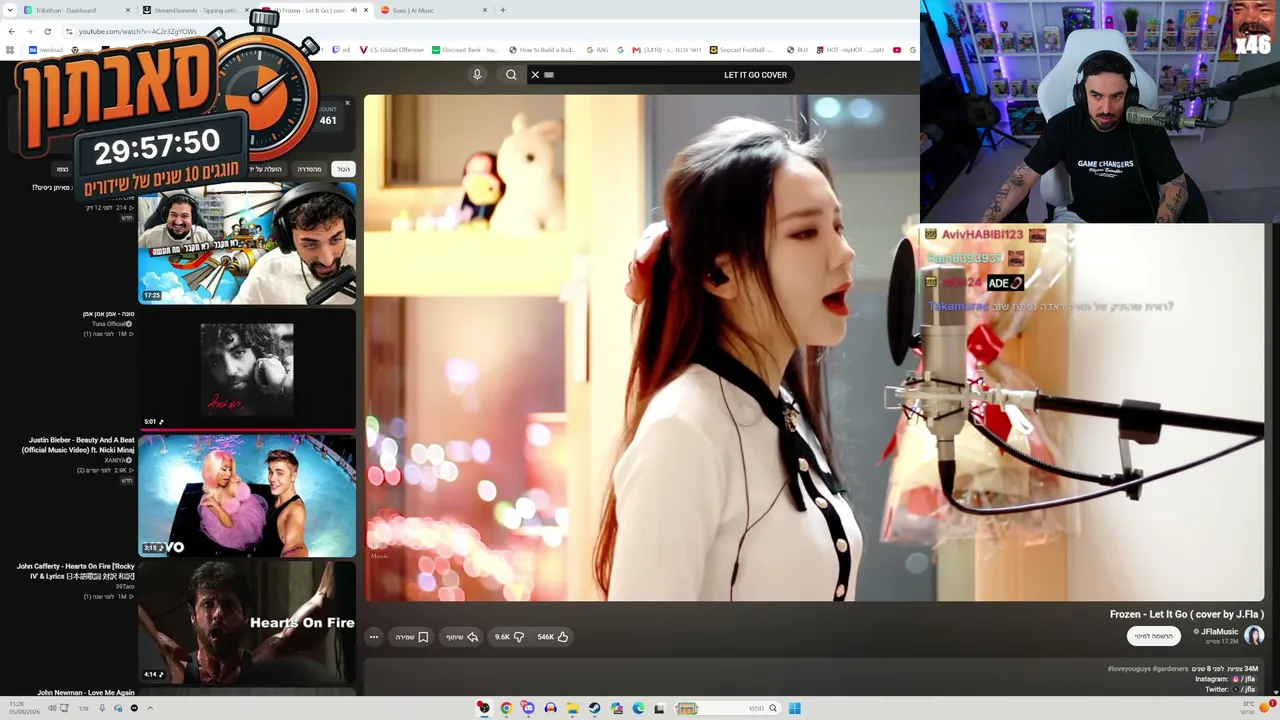The image size is (1280, 720).
Task: Open the 5:01 black-and-white portrait thumbnail
Action: click(247, 368)
